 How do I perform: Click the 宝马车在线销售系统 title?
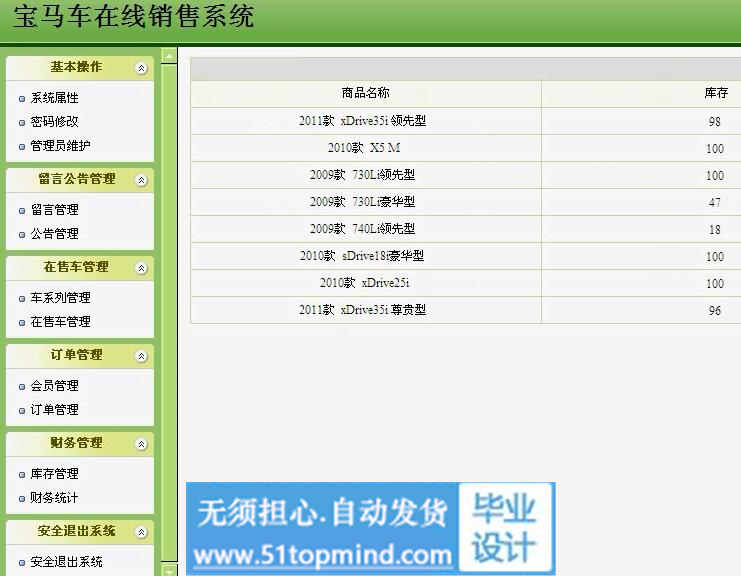click(134, 17)
